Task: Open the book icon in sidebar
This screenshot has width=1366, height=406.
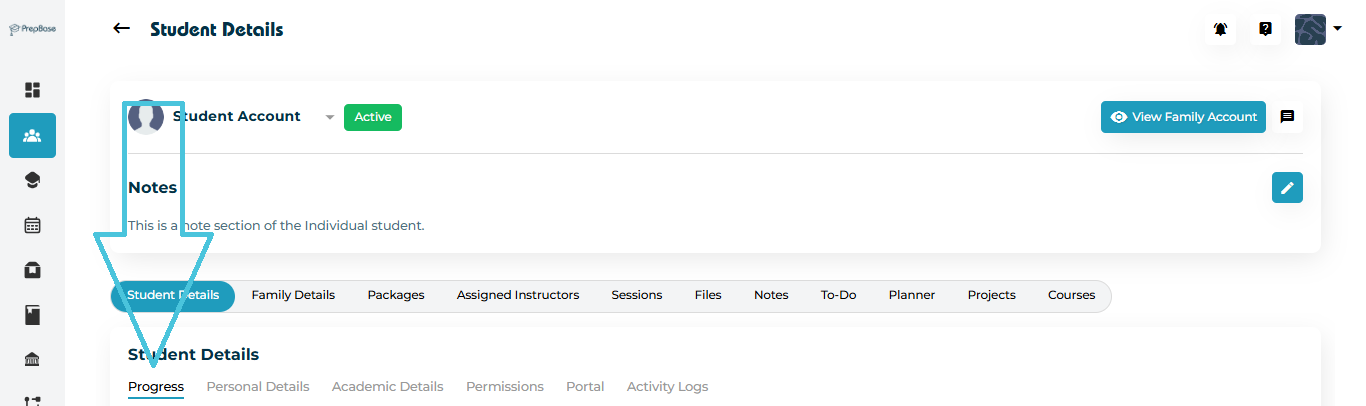Action: [32, 315]
